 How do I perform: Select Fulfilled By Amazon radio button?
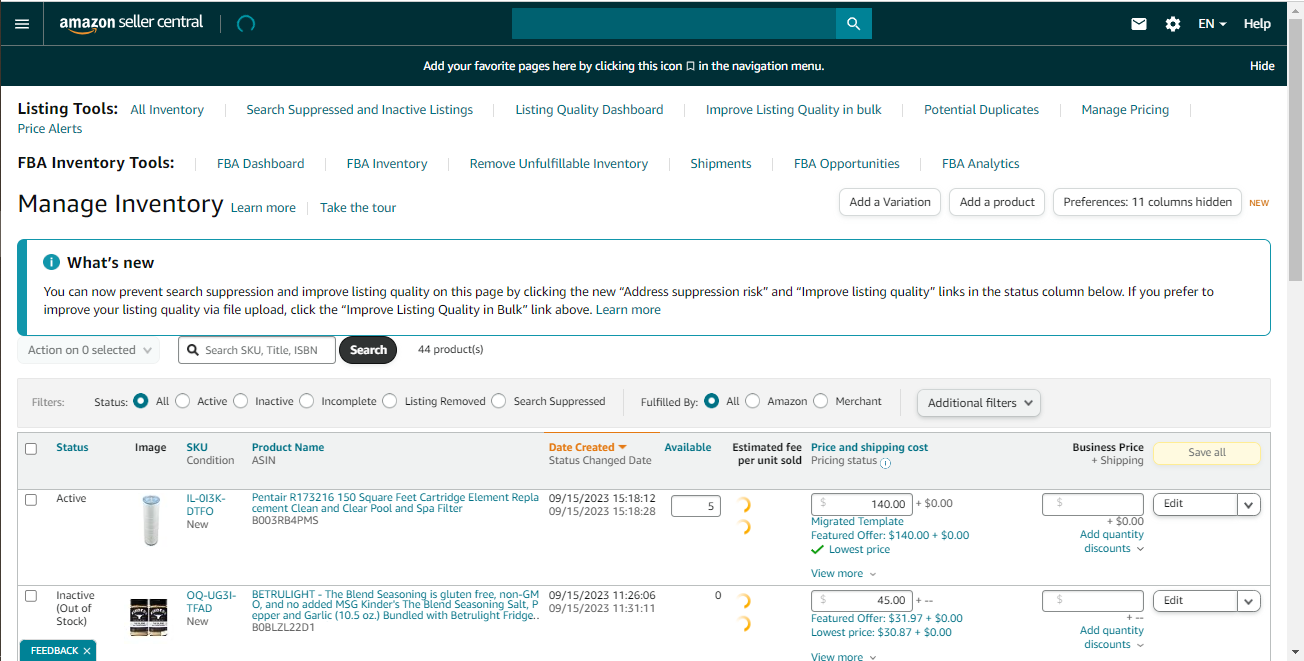pos(752,401)
